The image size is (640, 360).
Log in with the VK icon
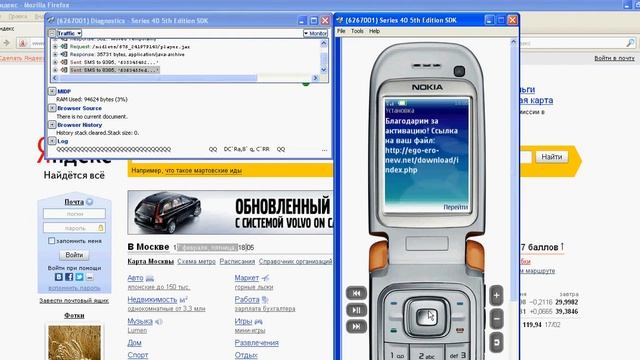(59, 277)
